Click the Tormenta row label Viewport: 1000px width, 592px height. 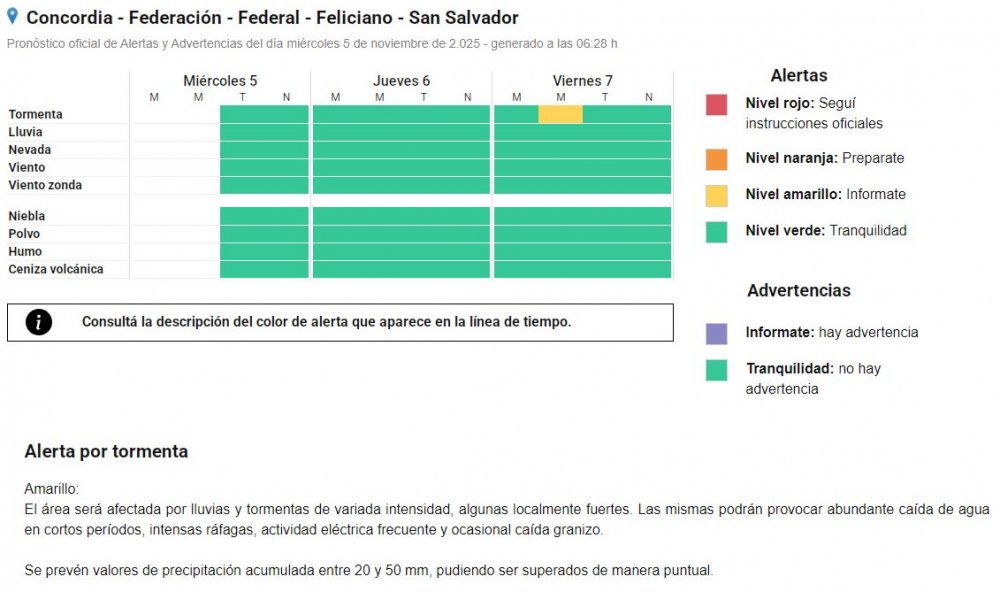click(x=36, y=115)
